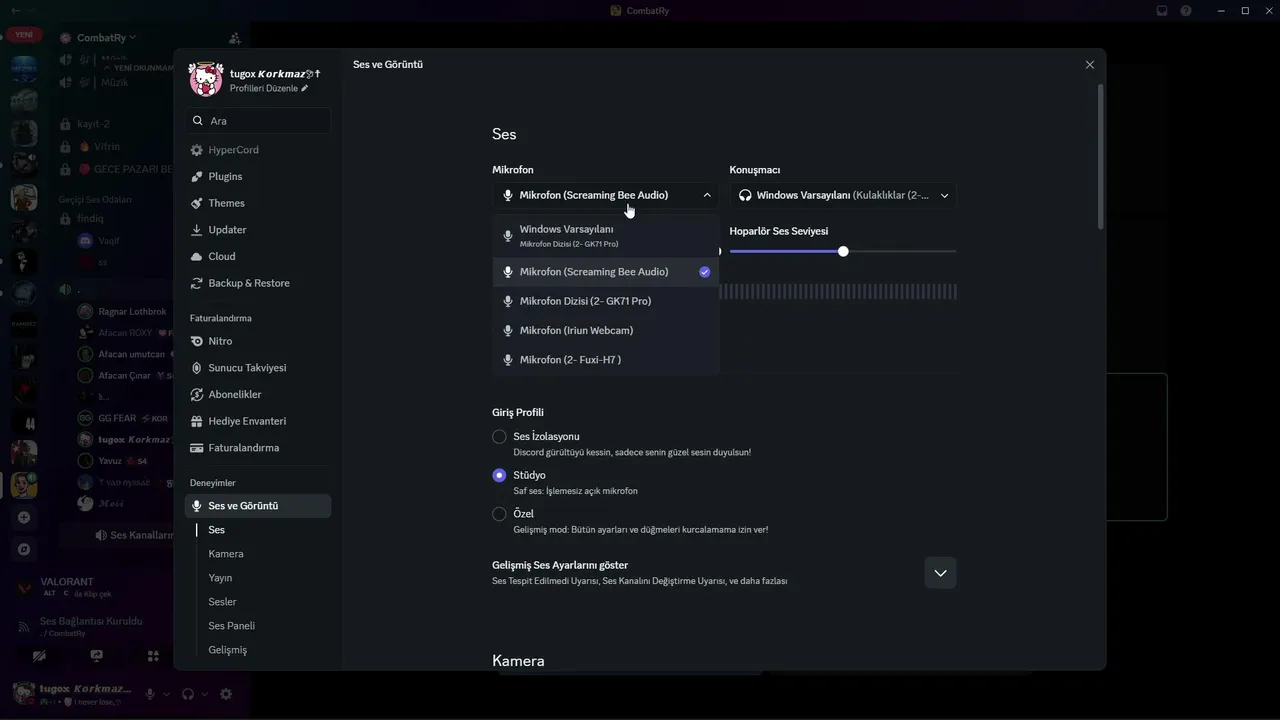
Task: Open the Kamera sub-tab in the sidebar
Action: click(x=226, y=554)
